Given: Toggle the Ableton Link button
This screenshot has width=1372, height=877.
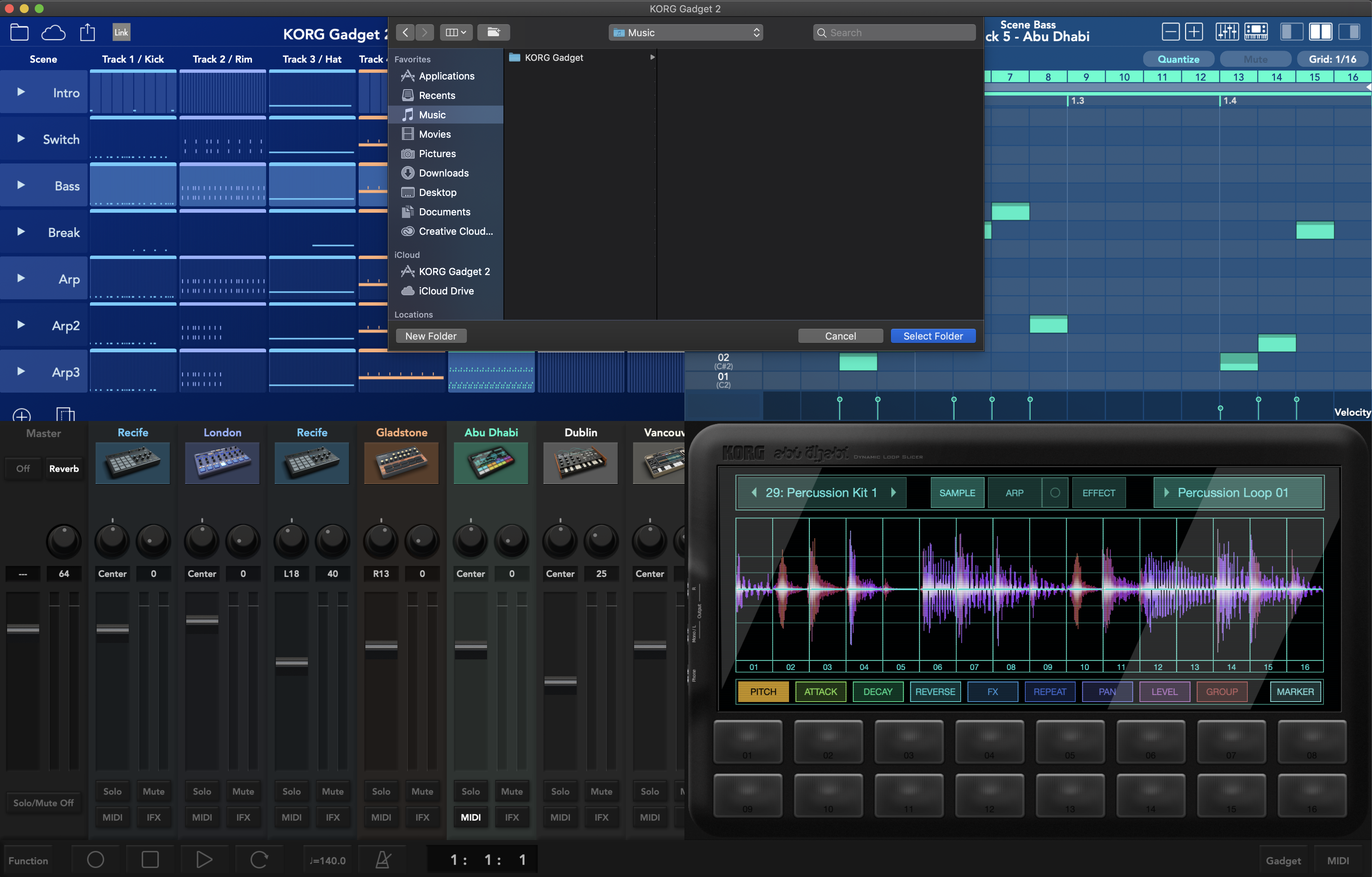Looking at the screenshot, I should pos(121,32).
